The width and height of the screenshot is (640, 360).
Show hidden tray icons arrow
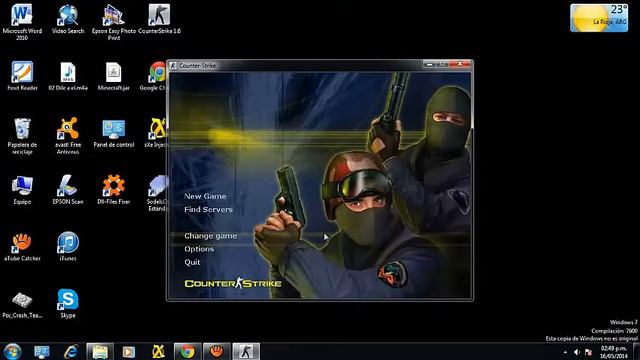point(565,352)
